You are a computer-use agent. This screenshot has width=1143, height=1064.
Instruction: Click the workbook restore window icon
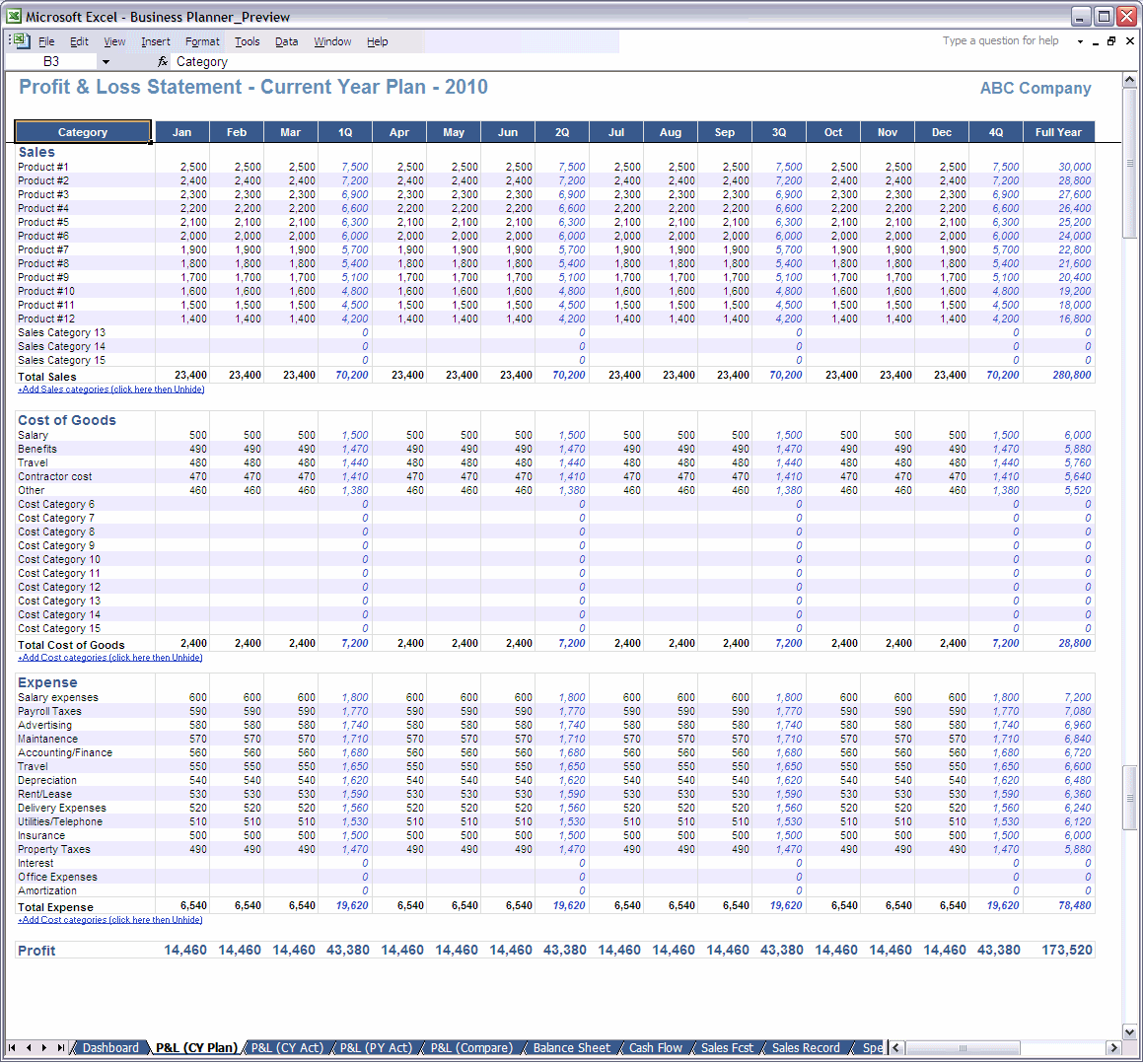[x=1111, y=41]
